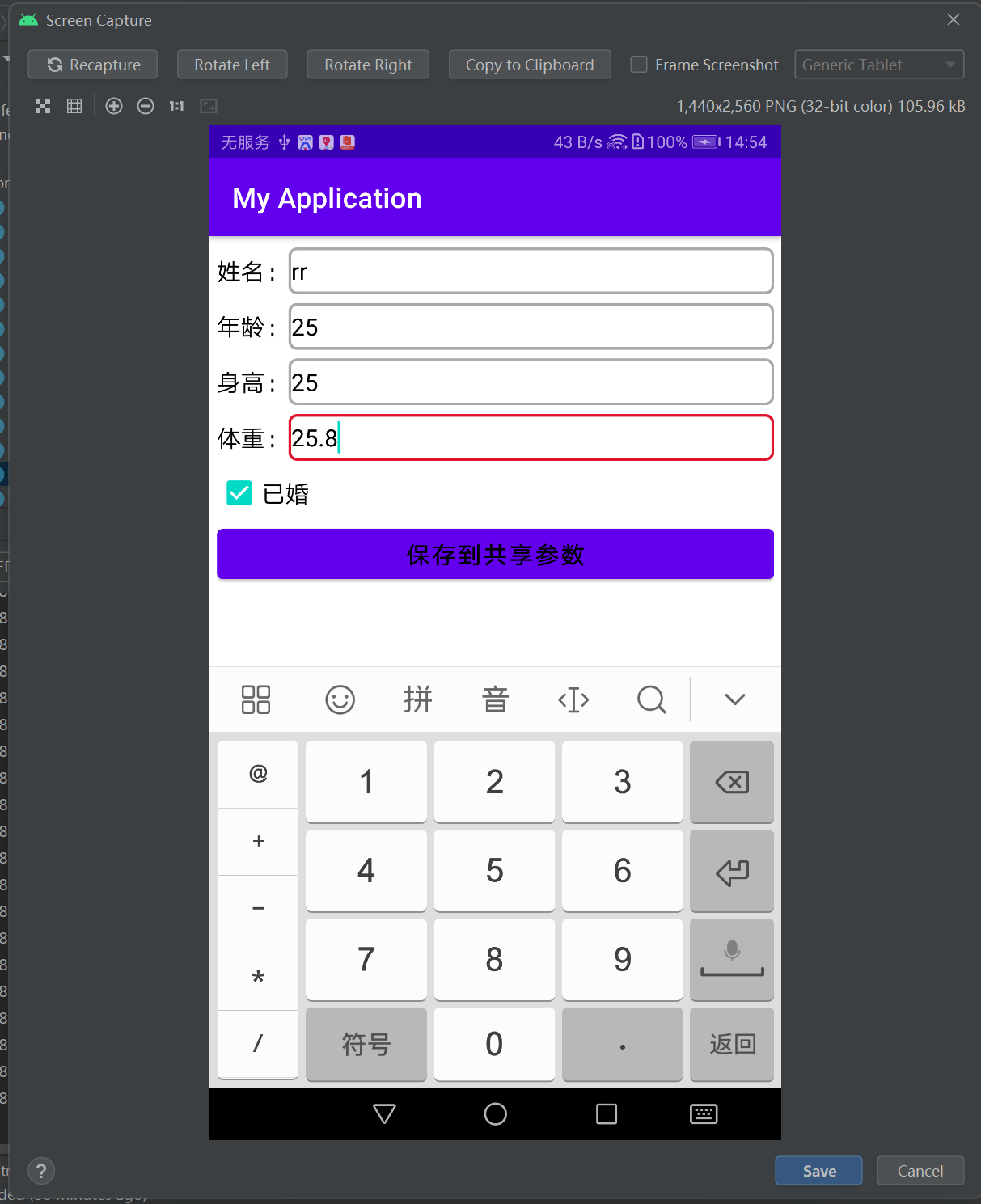Screen dimensions: 981x1204
Task: Tap the keyboard backspace delete key
Action: coord(732,782)
